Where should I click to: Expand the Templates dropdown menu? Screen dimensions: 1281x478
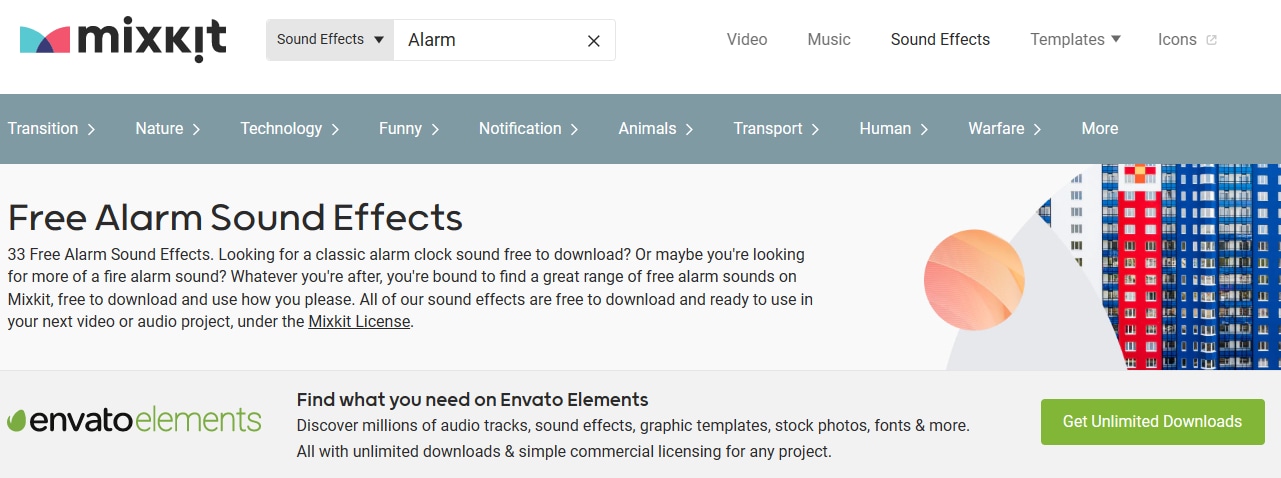(1075, 40)
